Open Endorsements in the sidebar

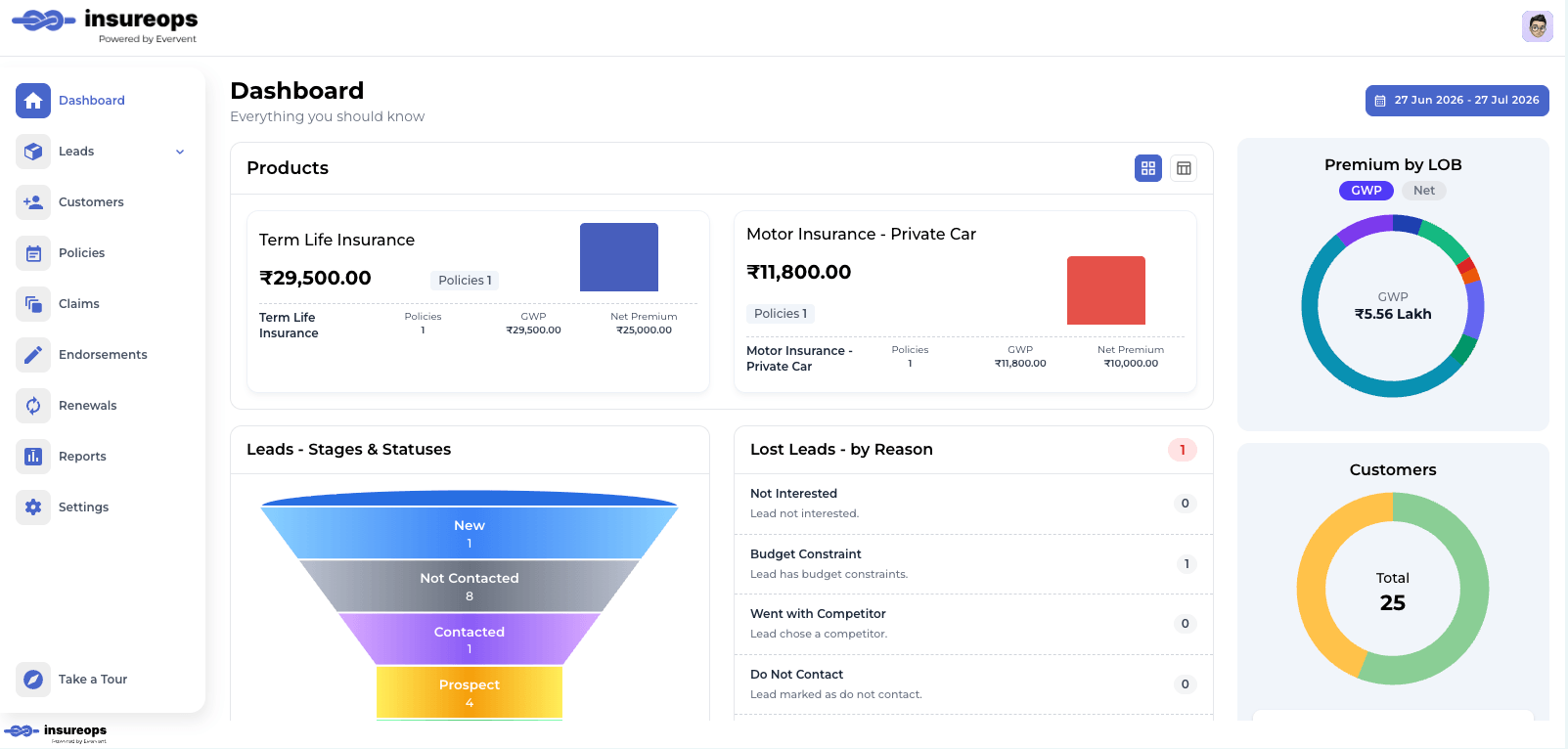coord(103,355)
